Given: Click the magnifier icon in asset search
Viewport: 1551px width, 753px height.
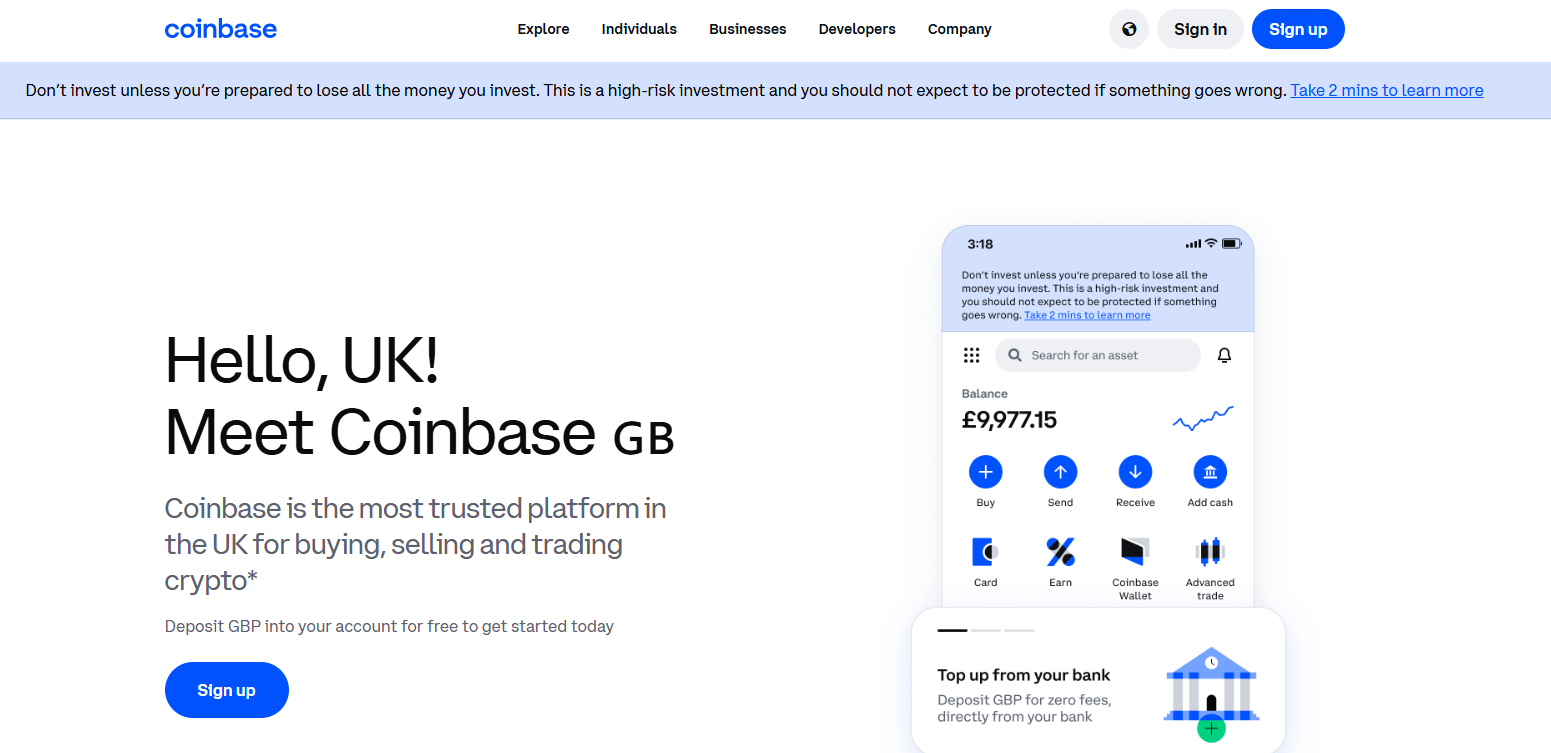Looking at the screenshot, I should click(x=1014, y=355).
